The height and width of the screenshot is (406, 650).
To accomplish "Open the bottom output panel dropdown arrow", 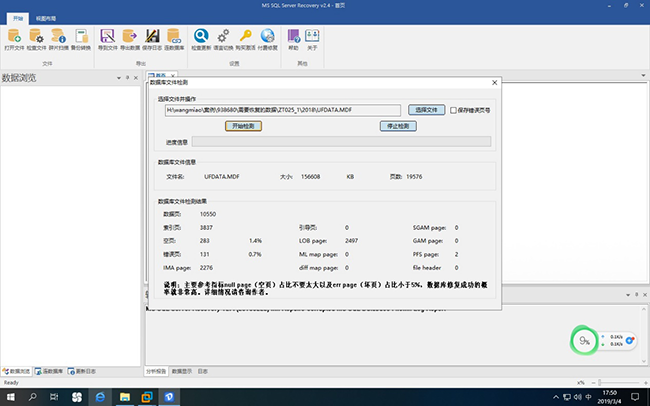I will [628, 295].
